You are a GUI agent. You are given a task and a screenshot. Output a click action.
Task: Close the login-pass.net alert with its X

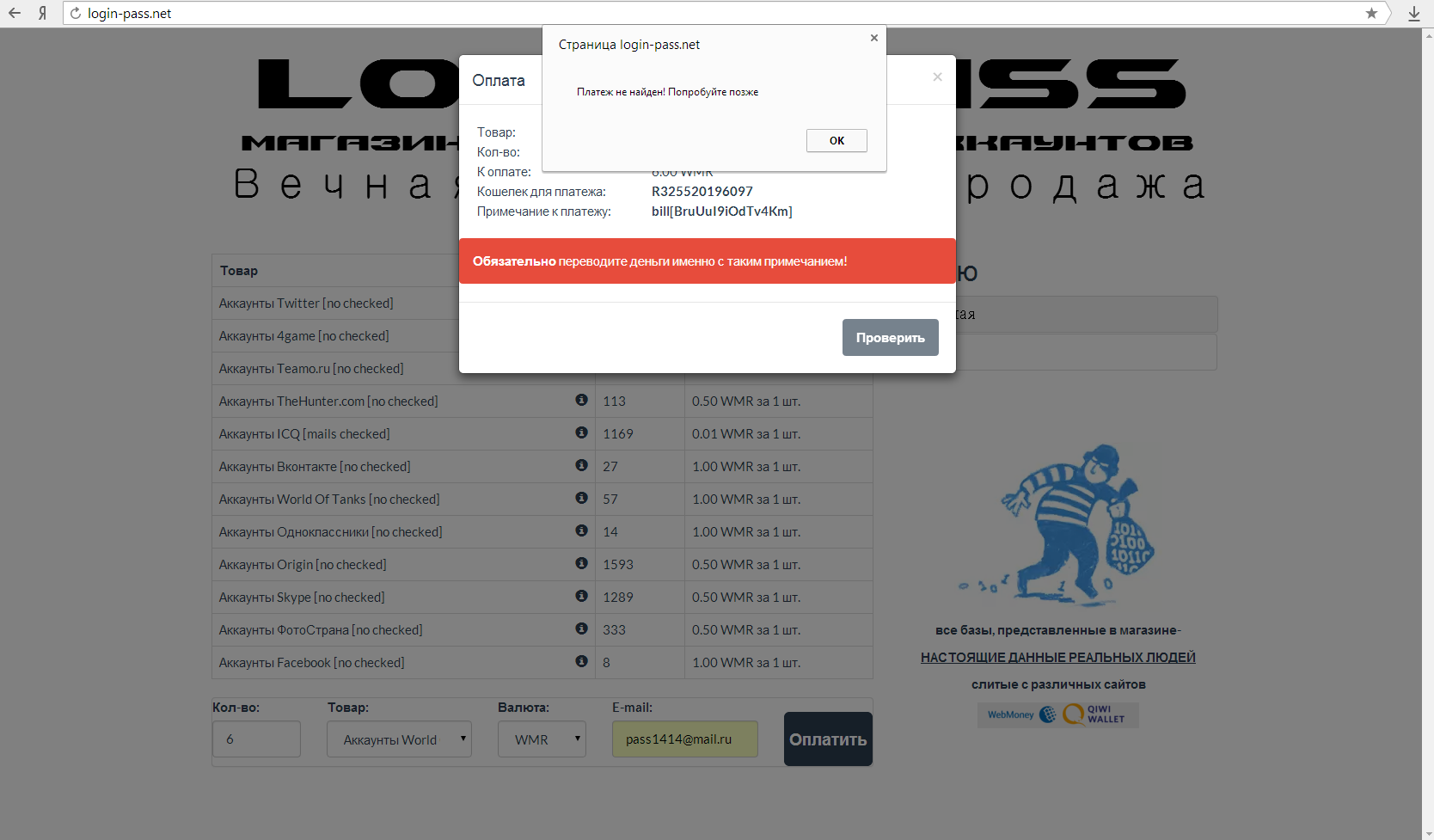pyautogui.click(x=874, y=38)
